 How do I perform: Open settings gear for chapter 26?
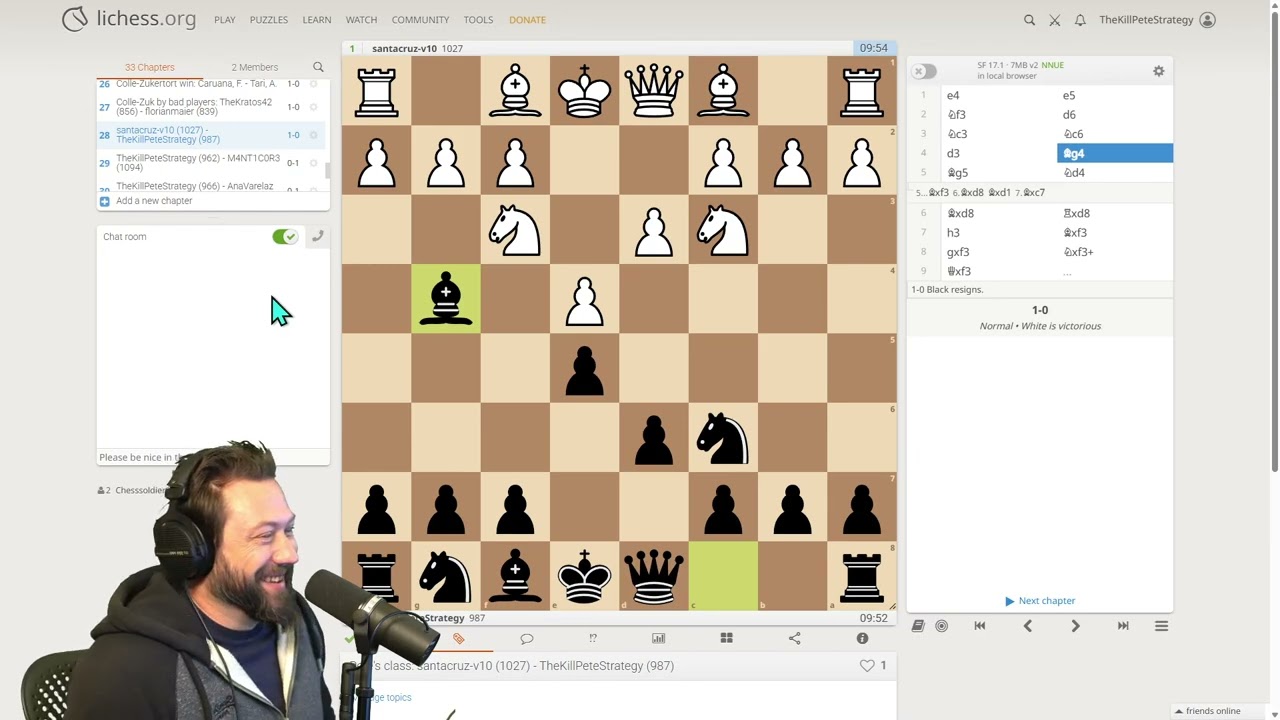[313, 84]
